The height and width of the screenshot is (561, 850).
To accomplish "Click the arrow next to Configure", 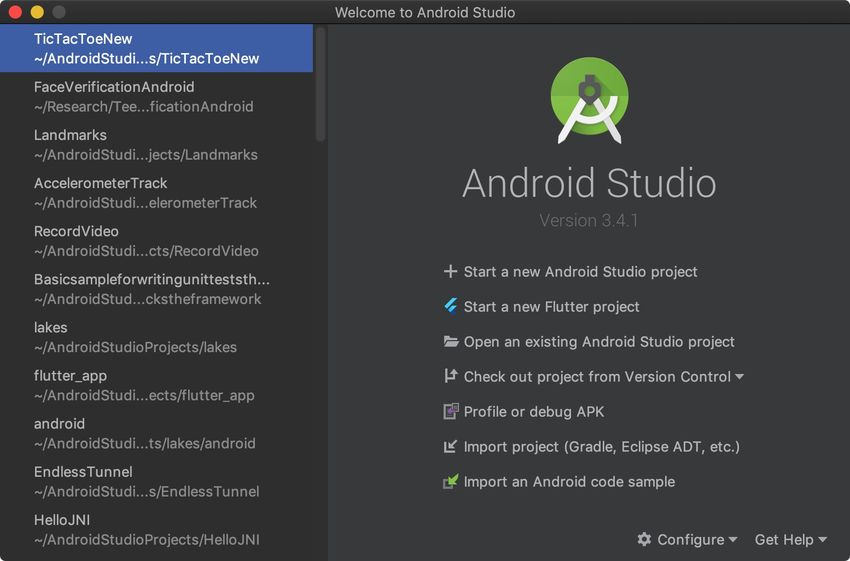I will (x=733, y=539).
